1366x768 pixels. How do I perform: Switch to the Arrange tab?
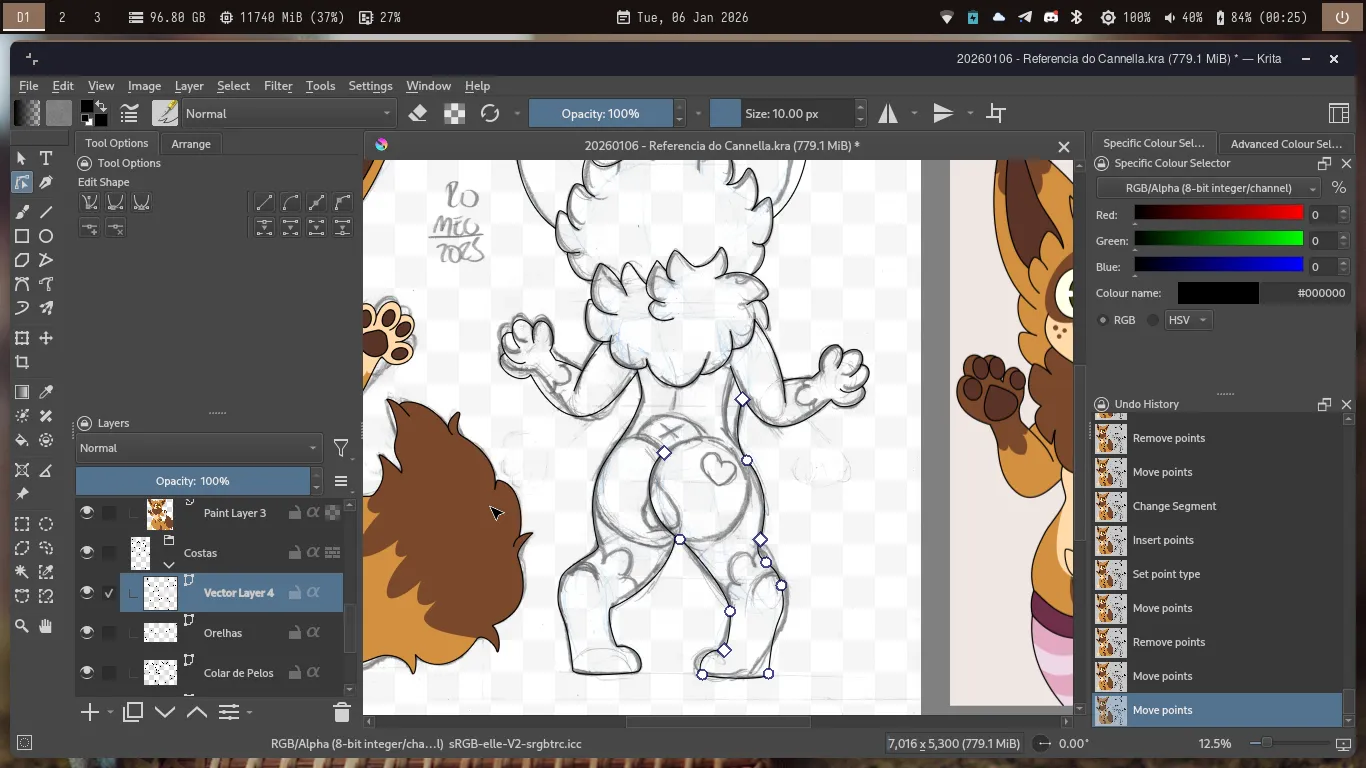pos(191,144)
